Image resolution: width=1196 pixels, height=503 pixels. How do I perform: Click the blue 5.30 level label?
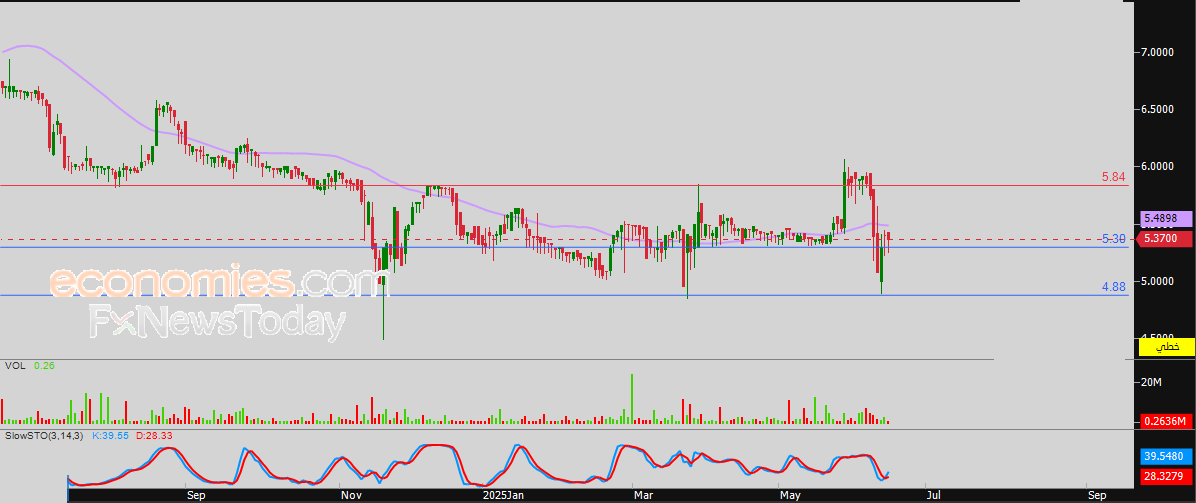coord(1114,240)
